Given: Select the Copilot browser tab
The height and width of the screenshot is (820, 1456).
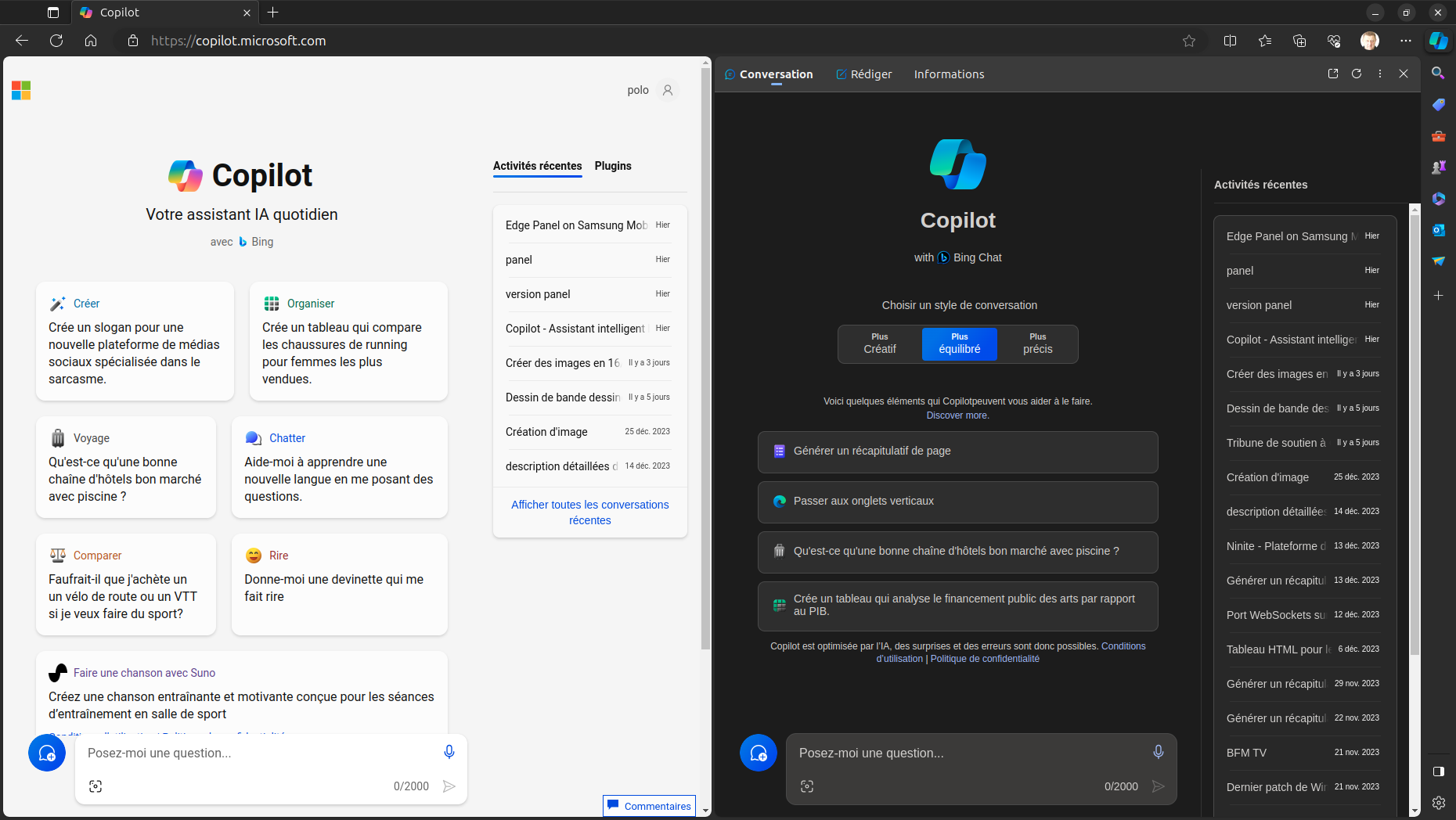Looking at the screenshot, I should (x=164, y=13).
